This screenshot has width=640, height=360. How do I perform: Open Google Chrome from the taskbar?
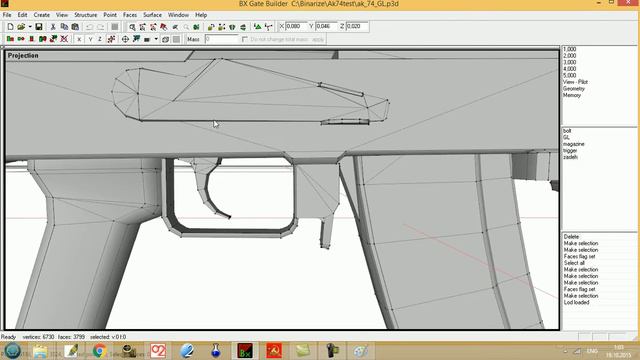pyautogui.click(x=99, y=351)
